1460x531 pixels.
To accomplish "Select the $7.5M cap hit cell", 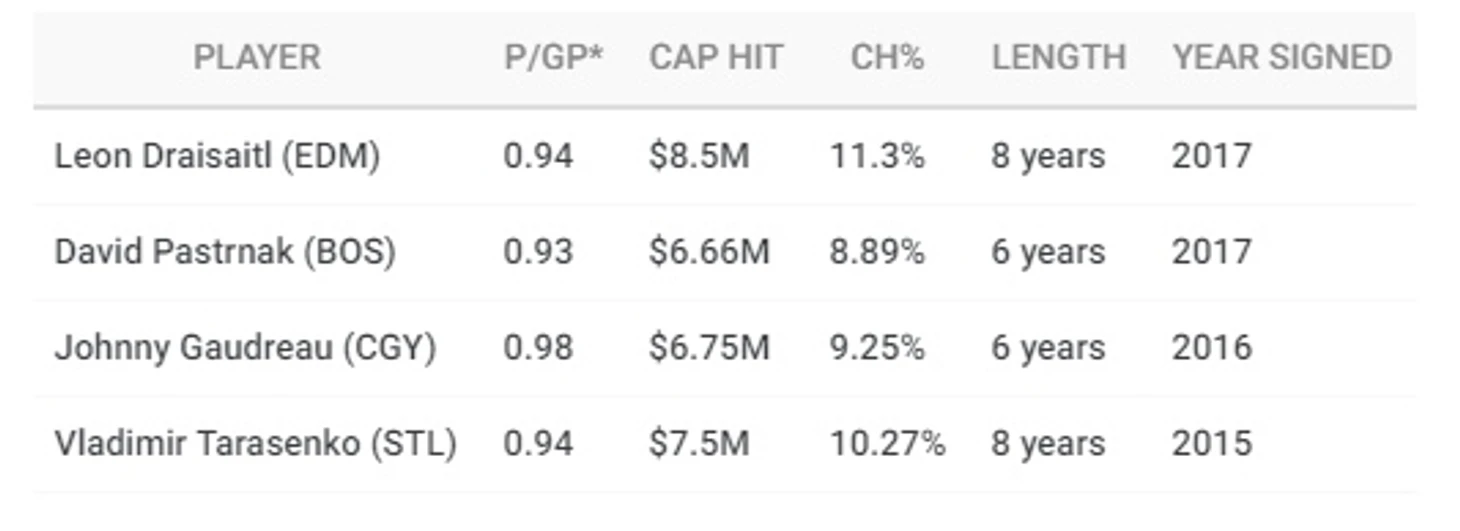I will [x=698, y=443].
